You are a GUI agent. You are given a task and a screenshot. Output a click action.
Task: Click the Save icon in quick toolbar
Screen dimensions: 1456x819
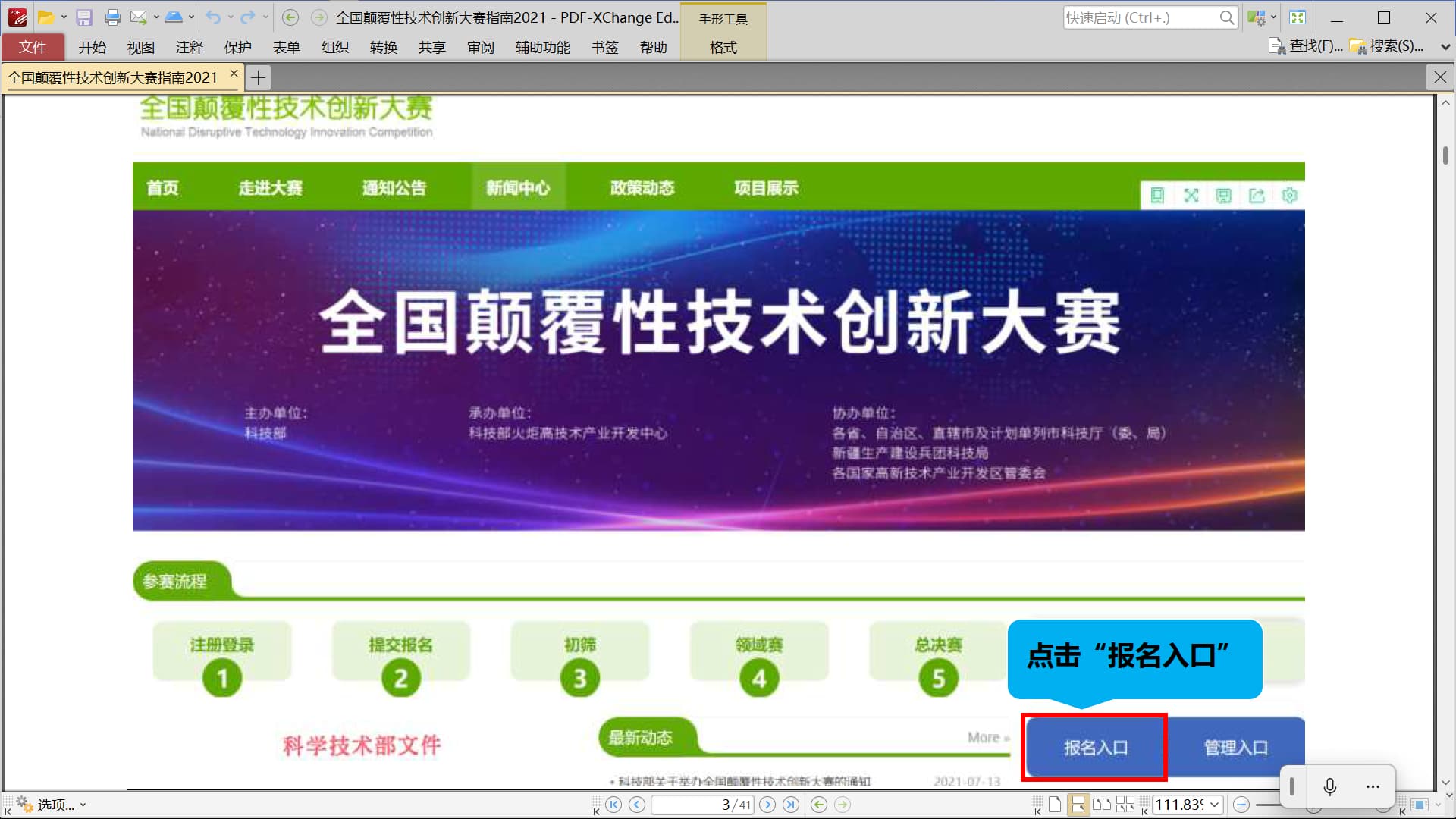point(84,17)
